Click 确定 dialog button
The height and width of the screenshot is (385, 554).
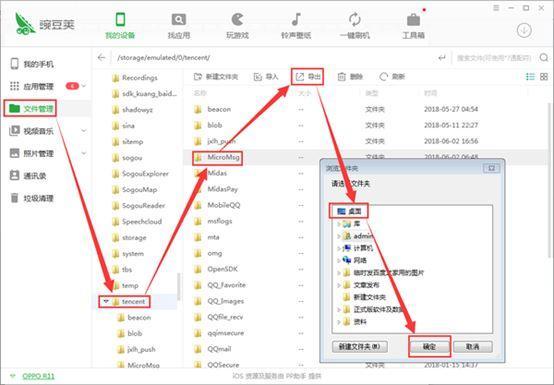point(430,346)
